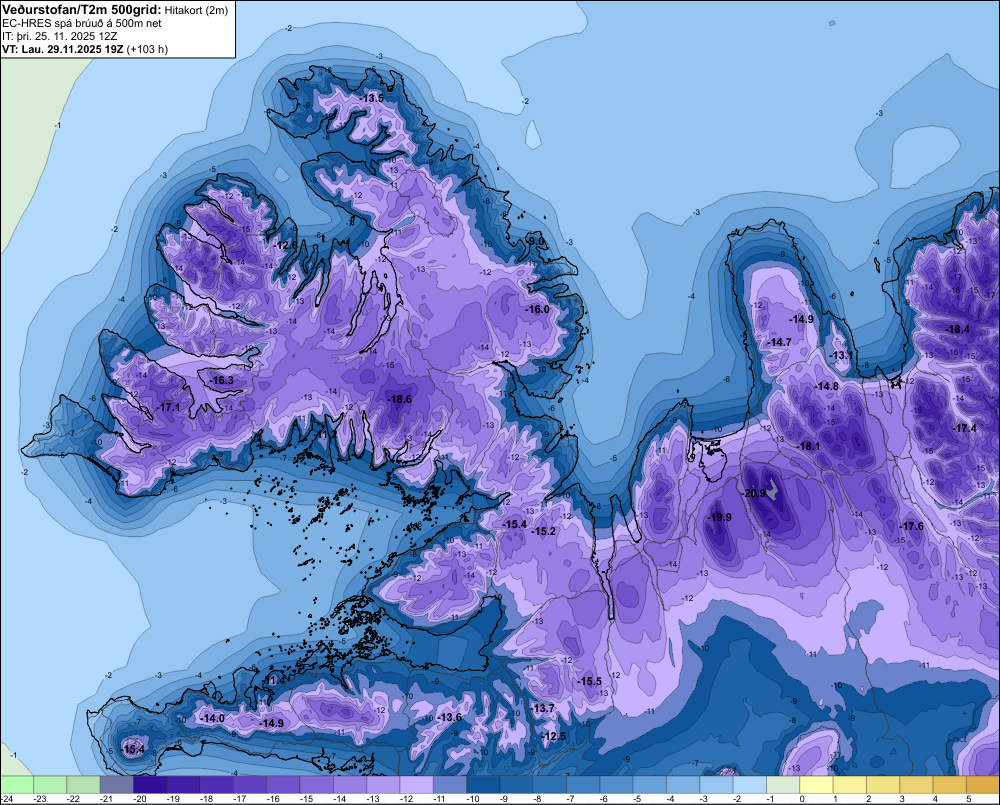Viewport: 1000px width, 805px height.
Task: Click the legend scale number -15
Action: (x=304, y=799)
